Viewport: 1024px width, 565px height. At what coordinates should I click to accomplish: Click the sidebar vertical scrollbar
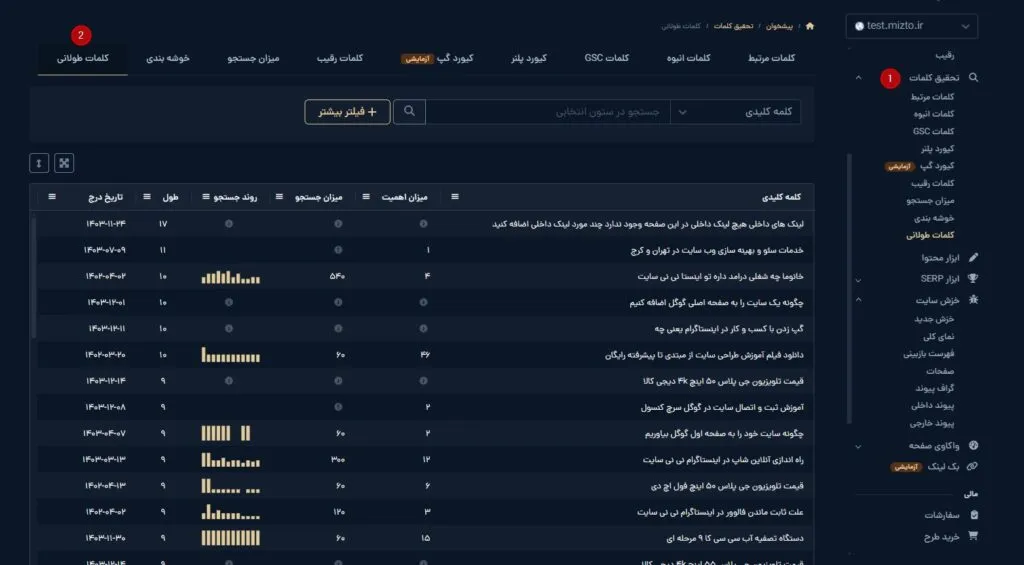click(x=849, y=289)
